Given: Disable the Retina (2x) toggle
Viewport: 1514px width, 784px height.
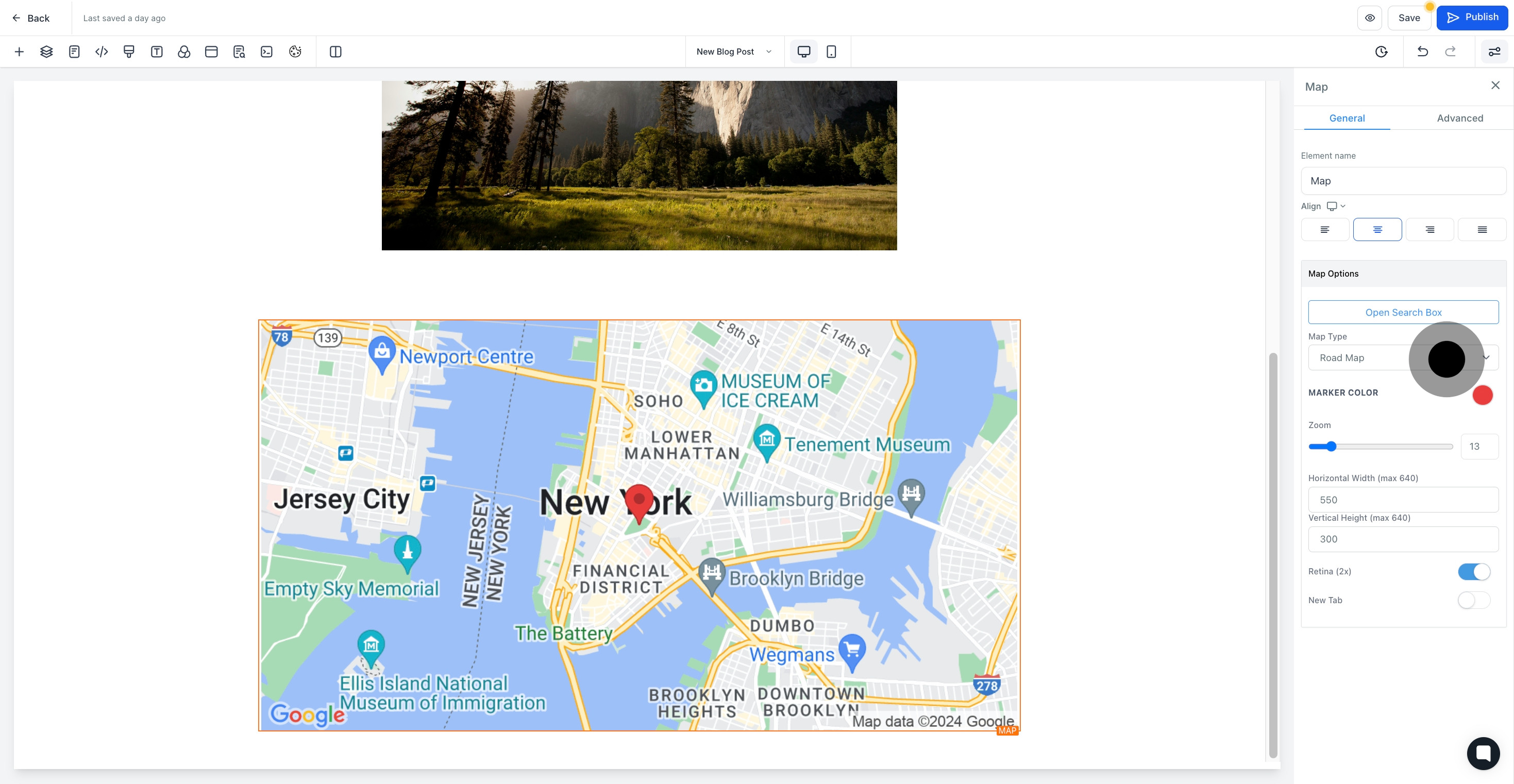Looking at the screenshot, I should (1473, 571).
